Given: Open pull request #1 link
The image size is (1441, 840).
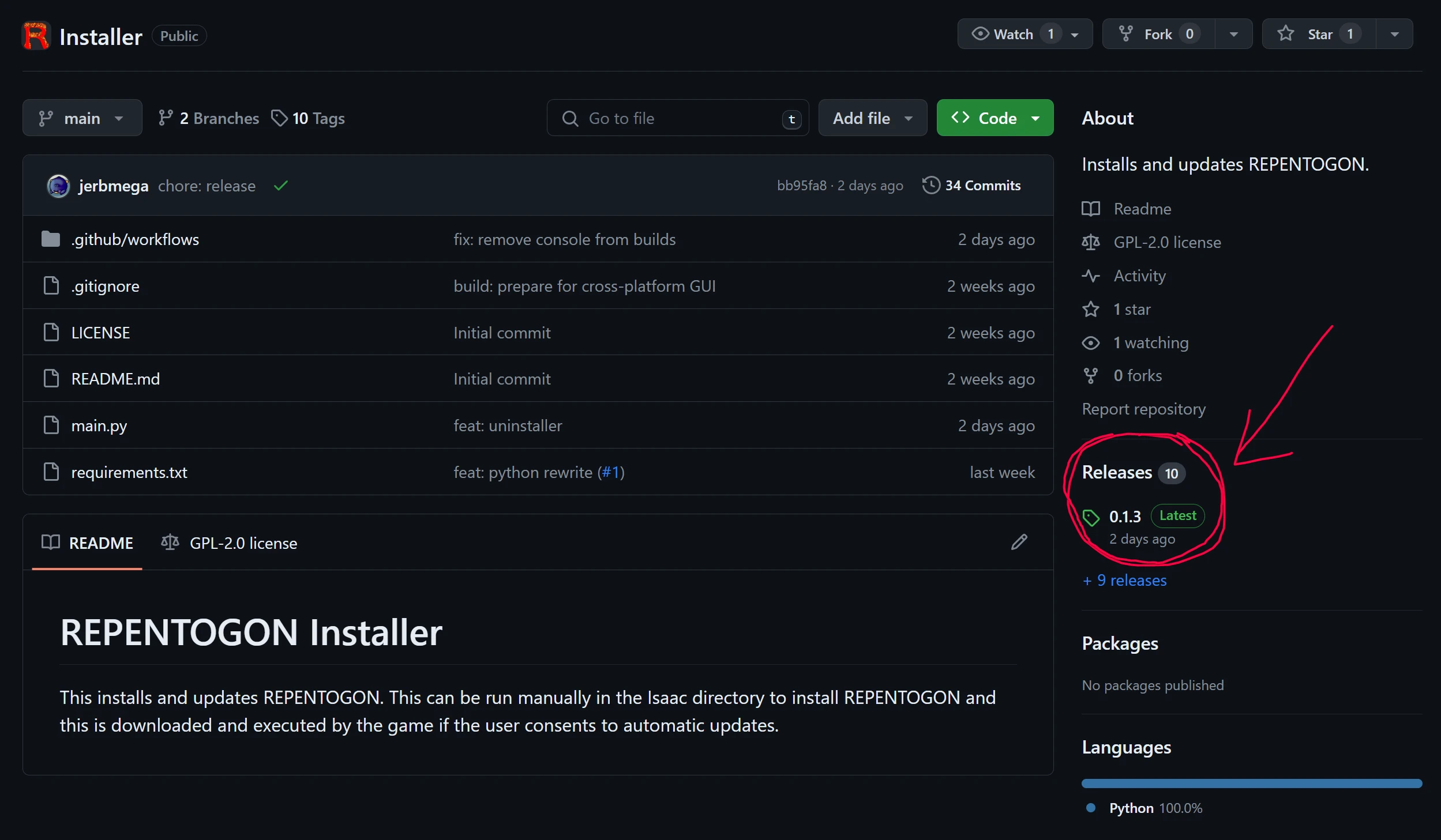Looking at the screenshot, I should [x=610, y=472].
